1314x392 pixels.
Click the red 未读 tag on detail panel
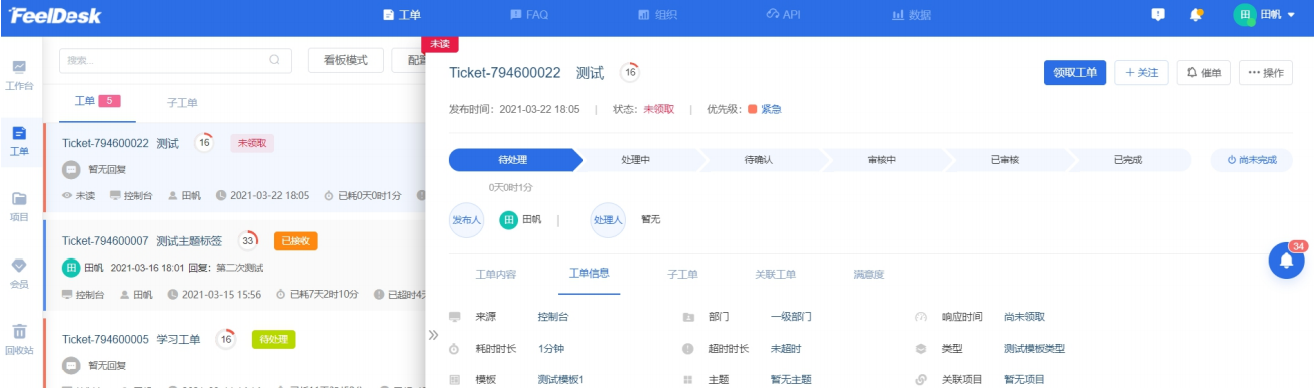(440, 44)
